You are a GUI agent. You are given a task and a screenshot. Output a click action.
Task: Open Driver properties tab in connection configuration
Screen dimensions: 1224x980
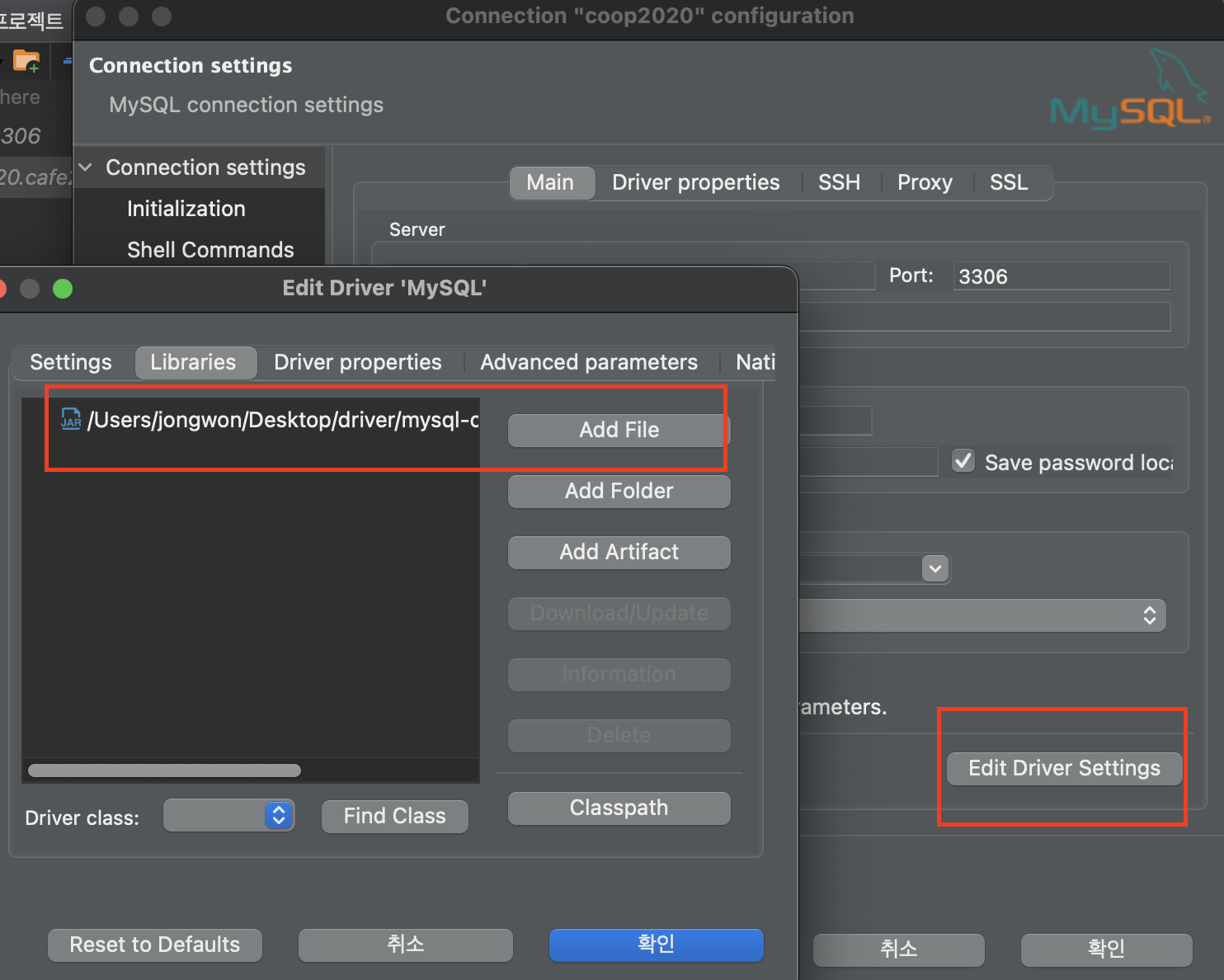[696, 182]
